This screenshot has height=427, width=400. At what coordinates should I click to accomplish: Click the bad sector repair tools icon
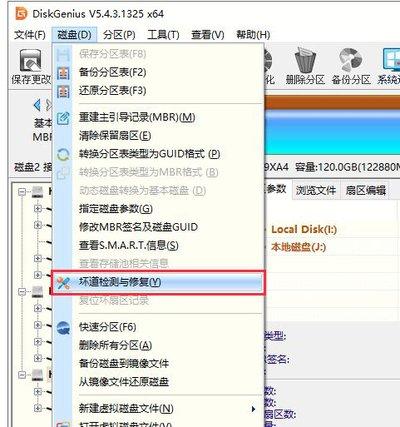(63, 282)
